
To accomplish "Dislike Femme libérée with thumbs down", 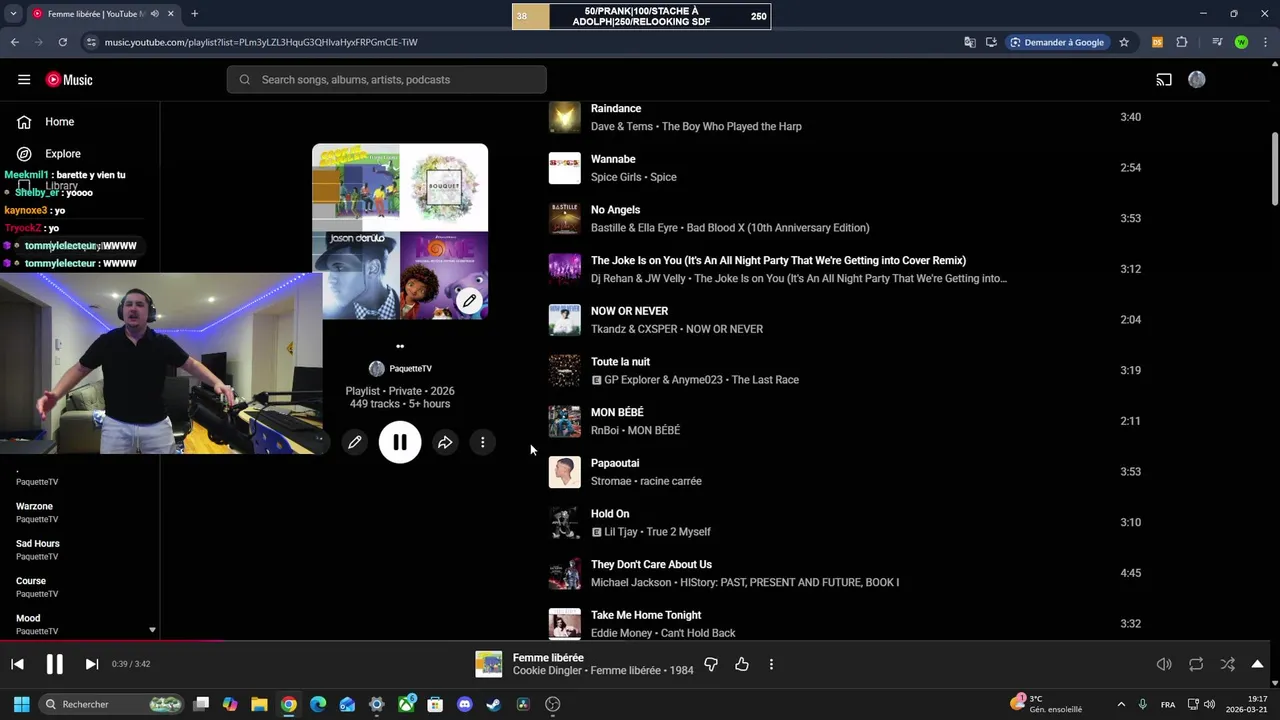I will 711,664.
